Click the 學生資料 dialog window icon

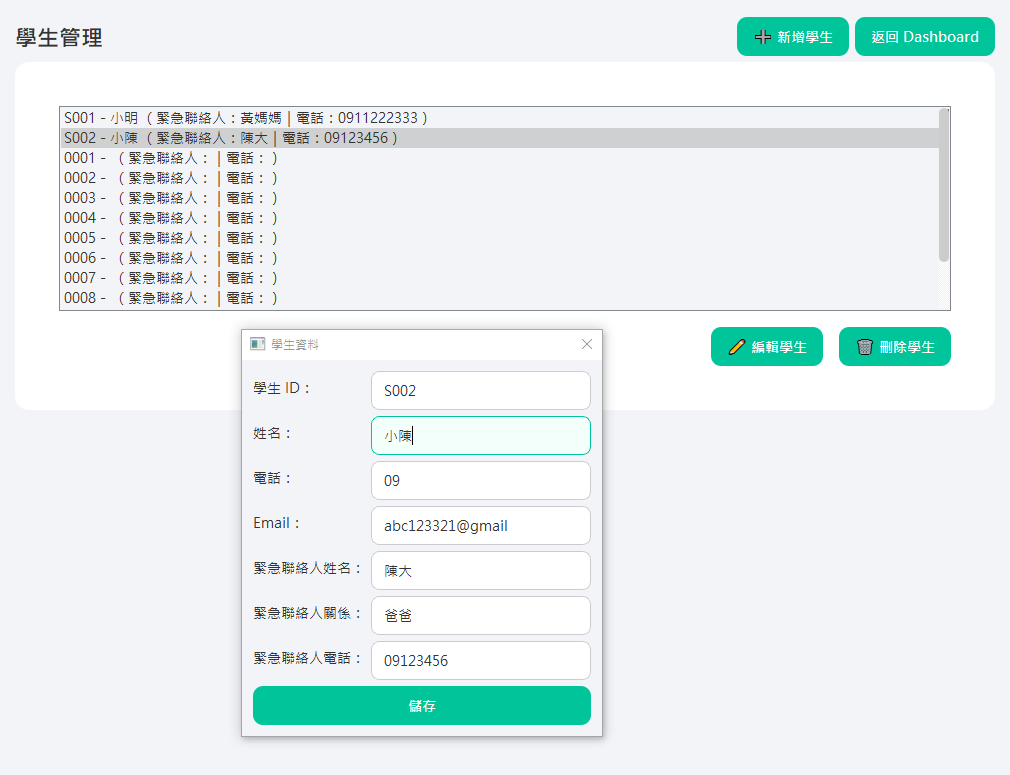pos(258,344)
